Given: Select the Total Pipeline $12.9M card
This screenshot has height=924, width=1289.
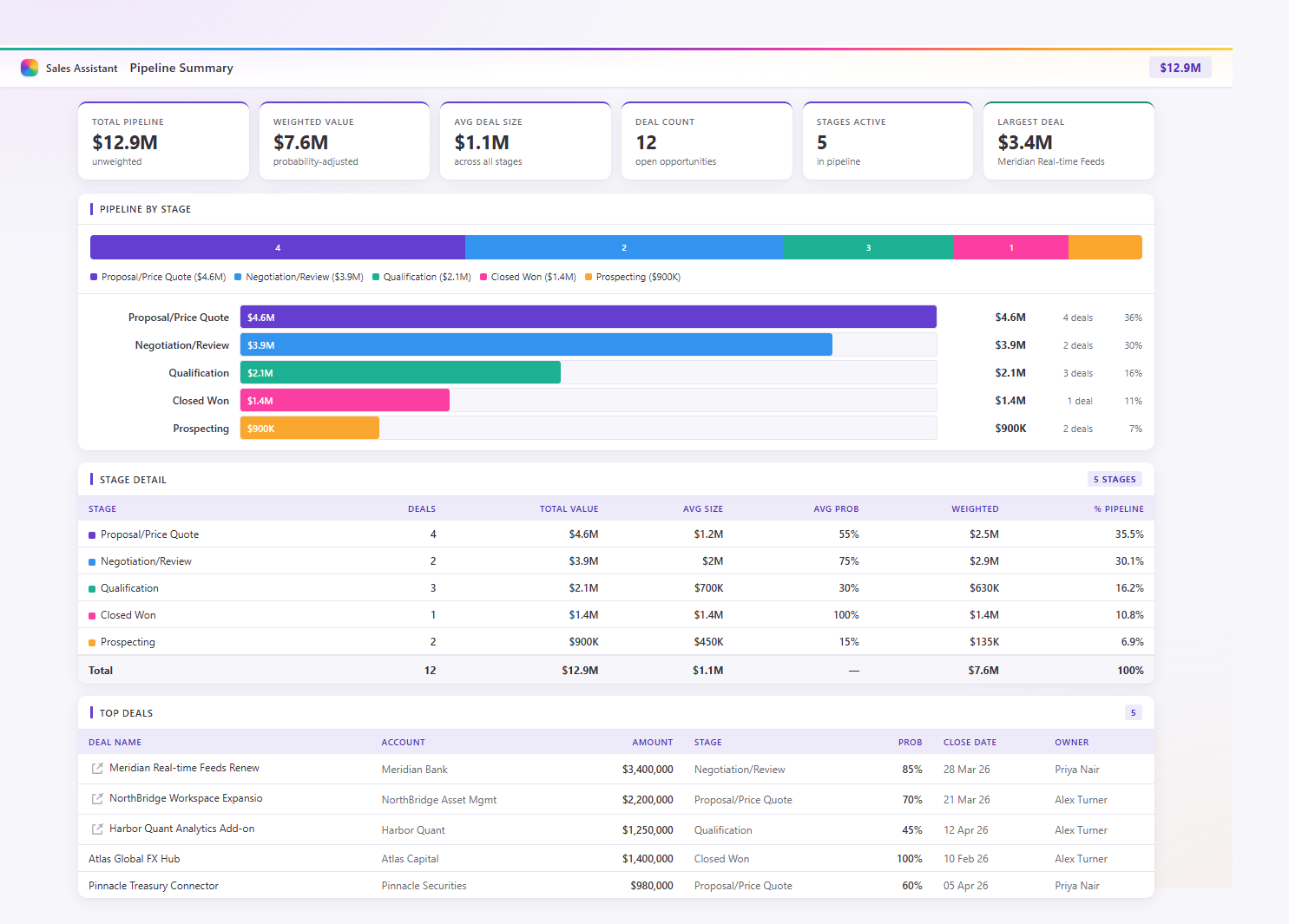Looking at the screenshot, I should pos(163,141).
